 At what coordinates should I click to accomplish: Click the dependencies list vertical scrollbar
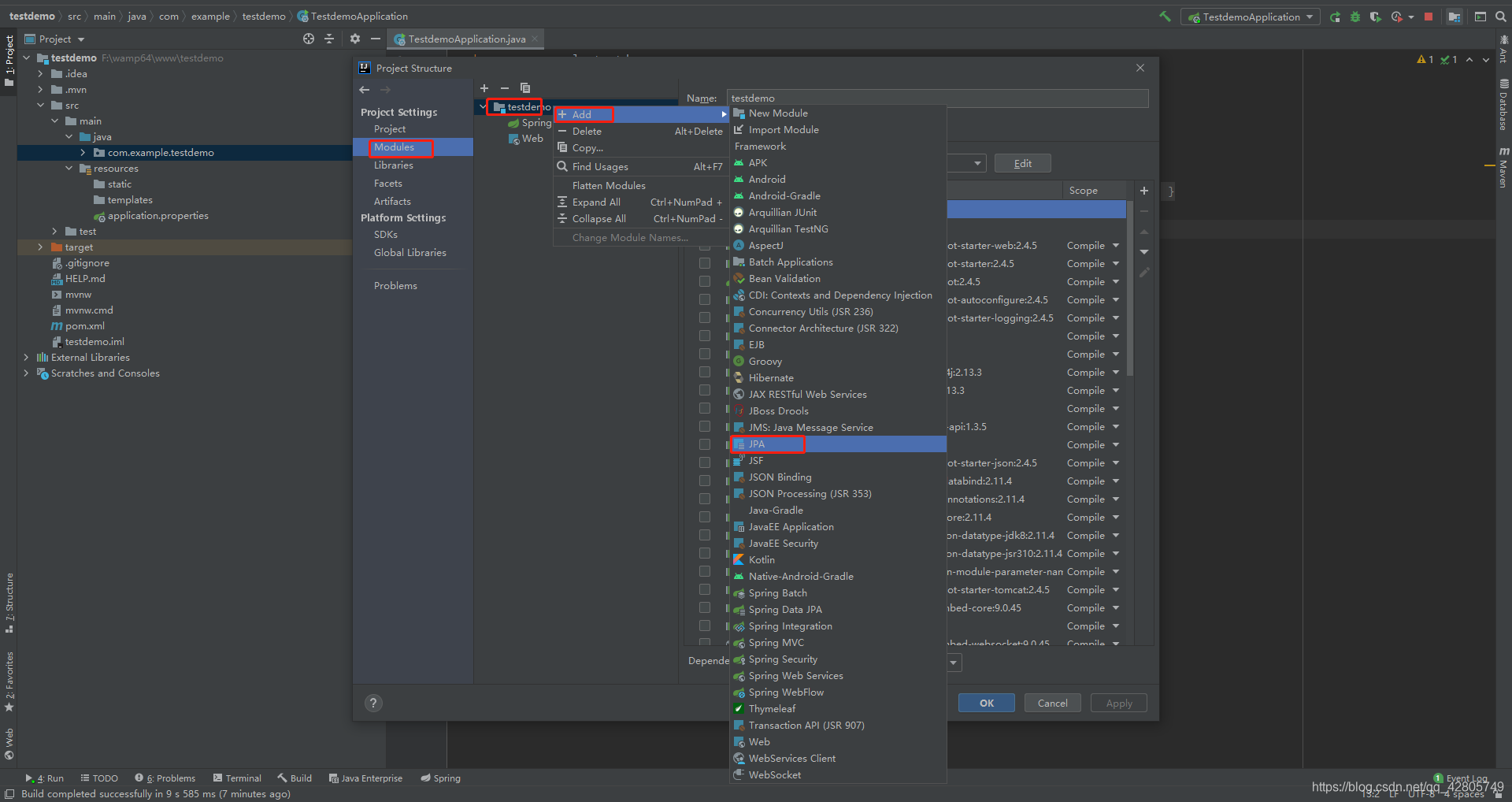point(1130,288)
